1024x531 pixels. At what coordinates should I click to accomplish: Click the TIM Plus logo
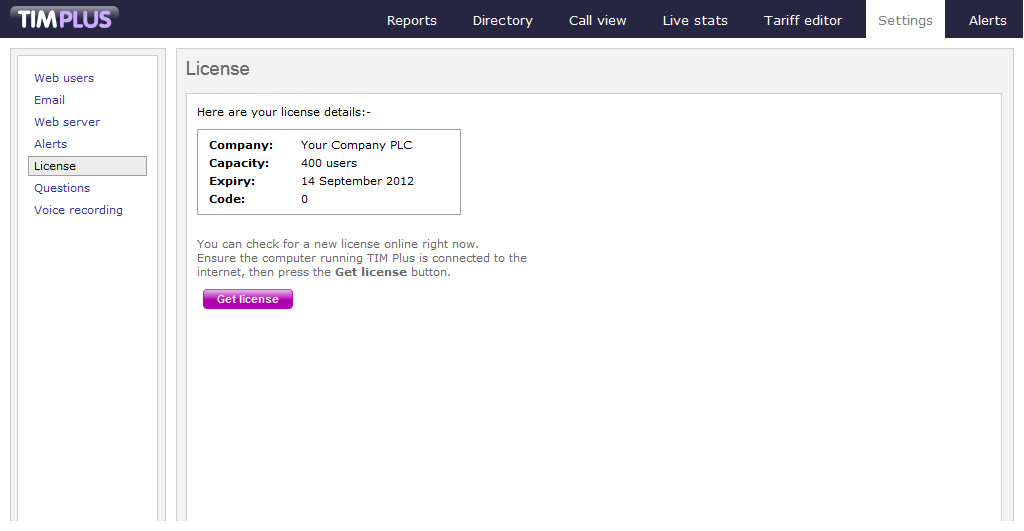coord(64,18)
